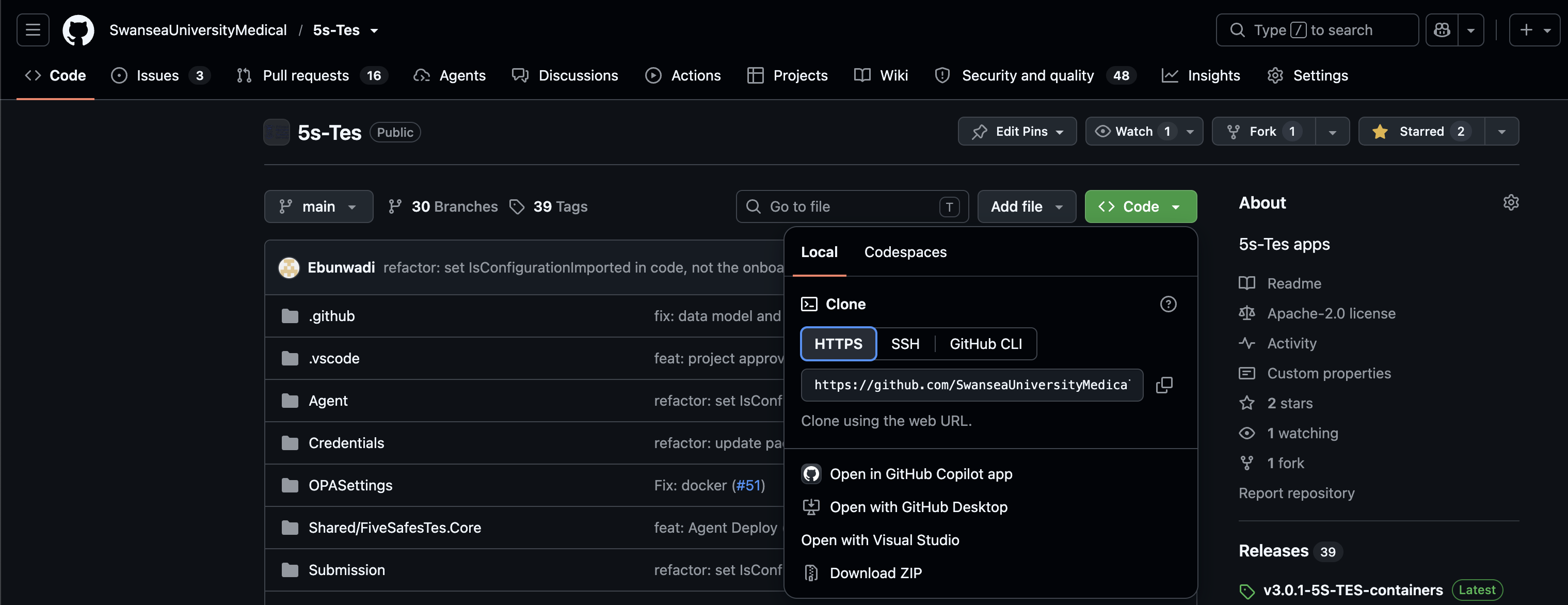The width and height of the screenshot is (1568, 605).
Task: Open the Submission folder
Action: [x=346, y=570]
